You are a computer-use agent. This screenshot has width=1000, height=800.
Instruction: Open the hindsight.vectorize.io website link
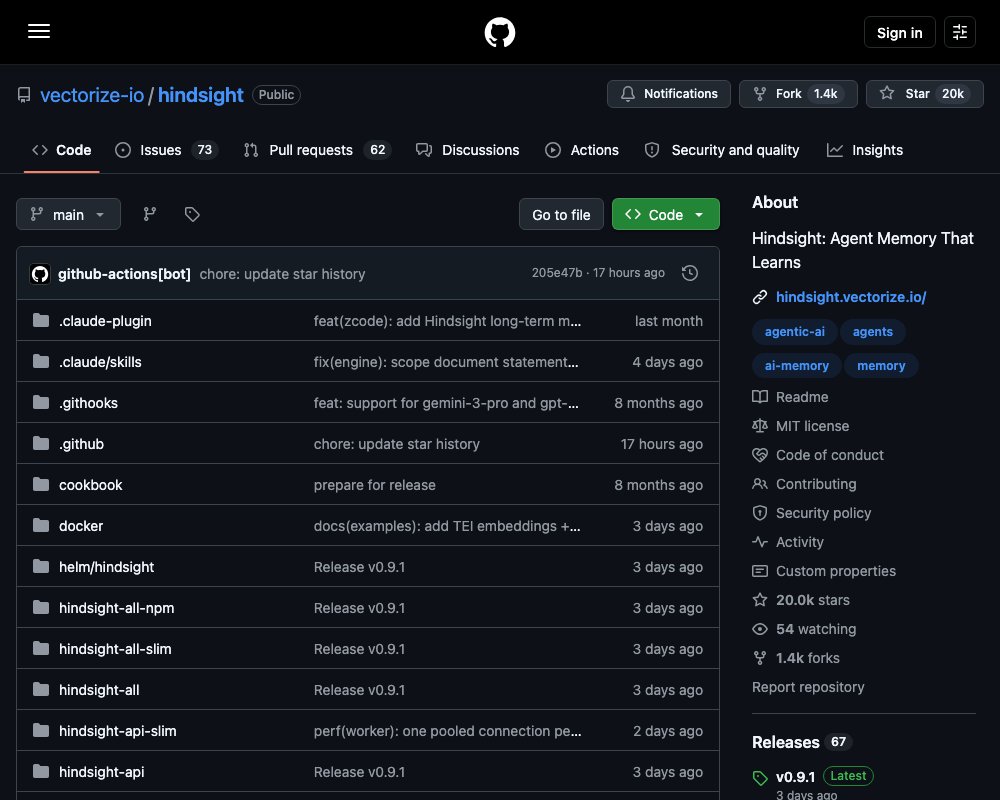click(x=851, y=297)
